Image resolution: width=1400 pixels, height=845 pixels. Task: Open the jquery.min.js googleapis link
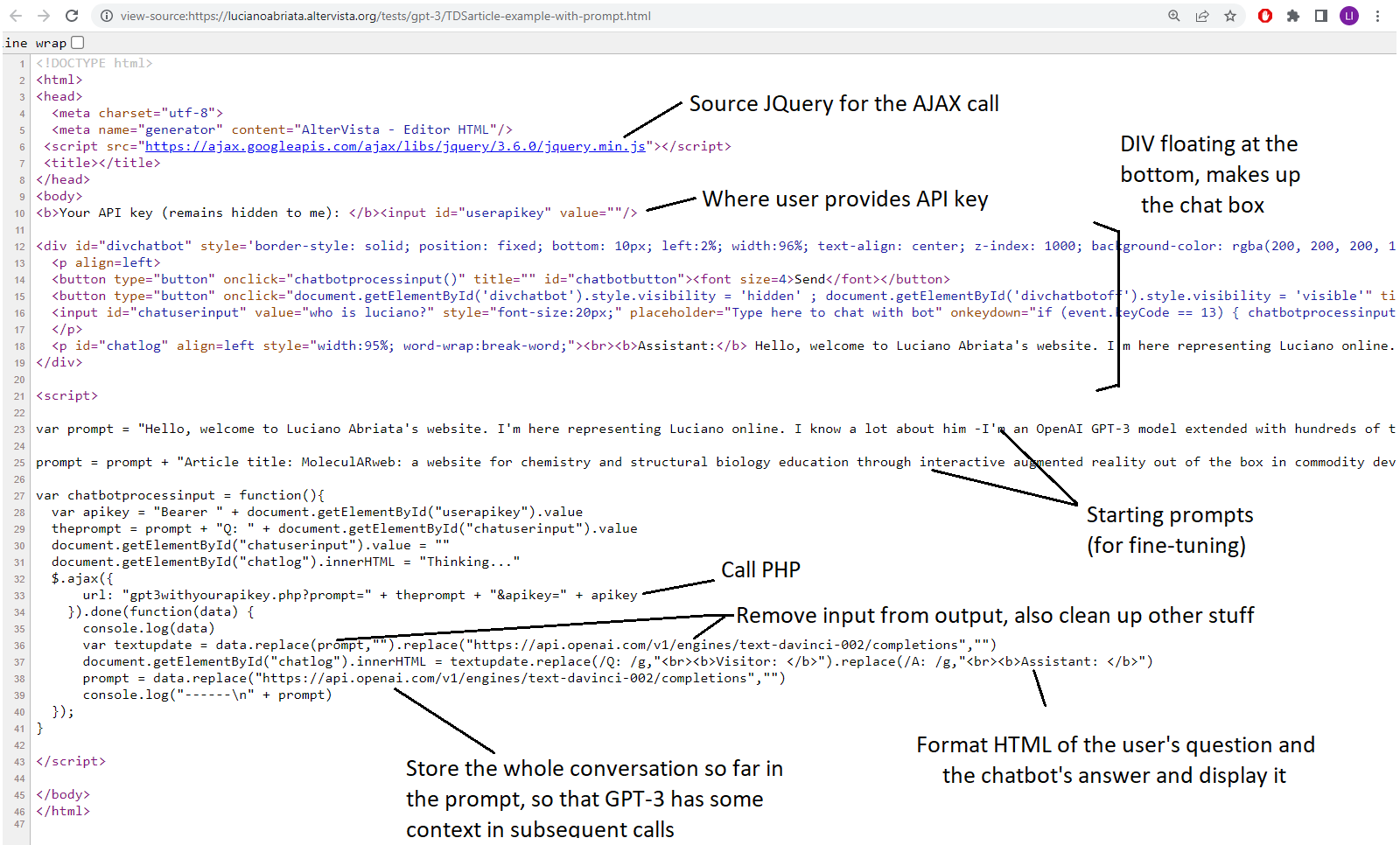395,146
